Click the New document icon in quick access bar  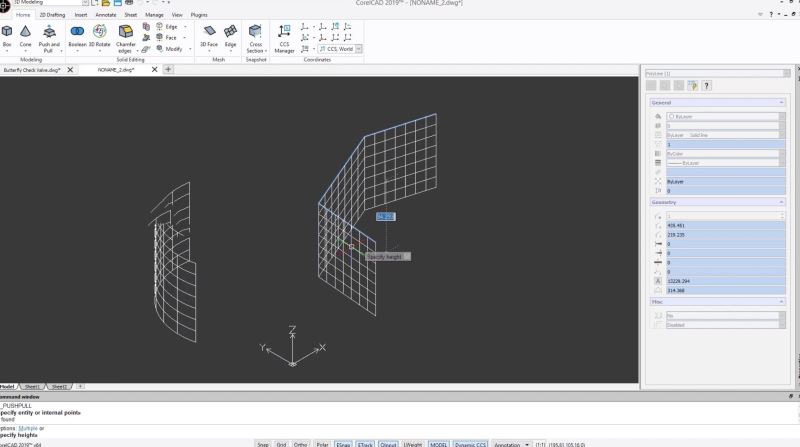[x=95, y=3]
